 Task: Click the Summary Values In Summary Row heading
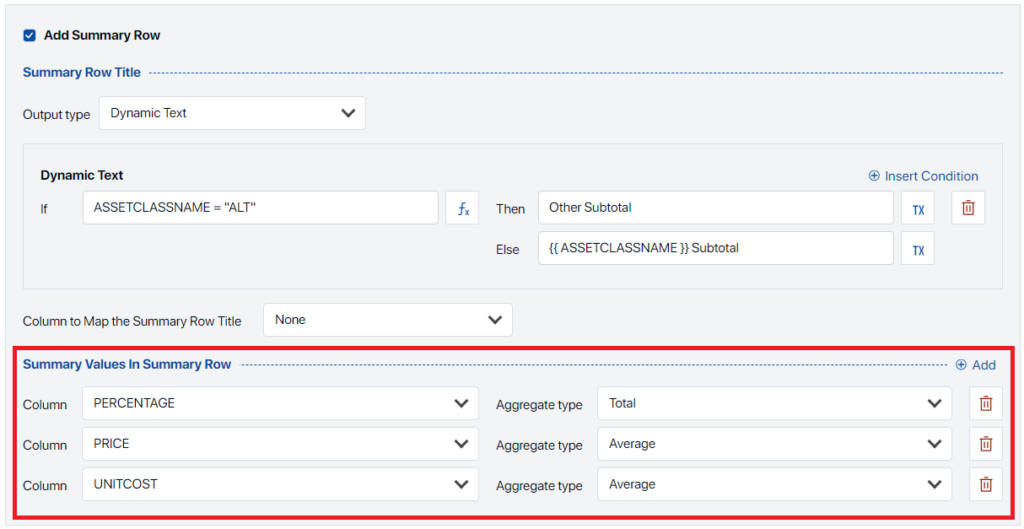127,364
